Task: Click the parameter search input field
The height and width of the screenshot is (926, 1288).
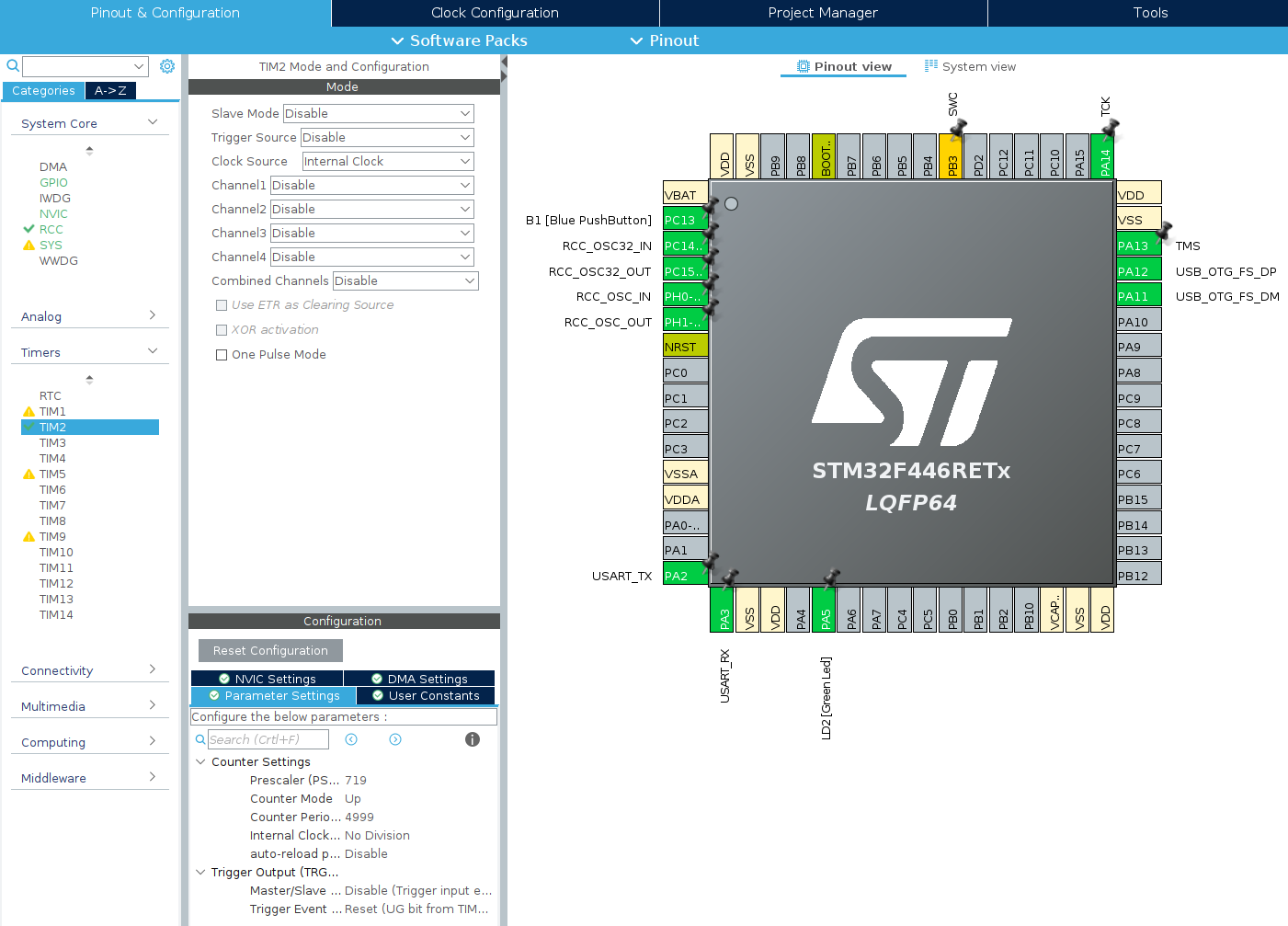Action: coord(268,739)
